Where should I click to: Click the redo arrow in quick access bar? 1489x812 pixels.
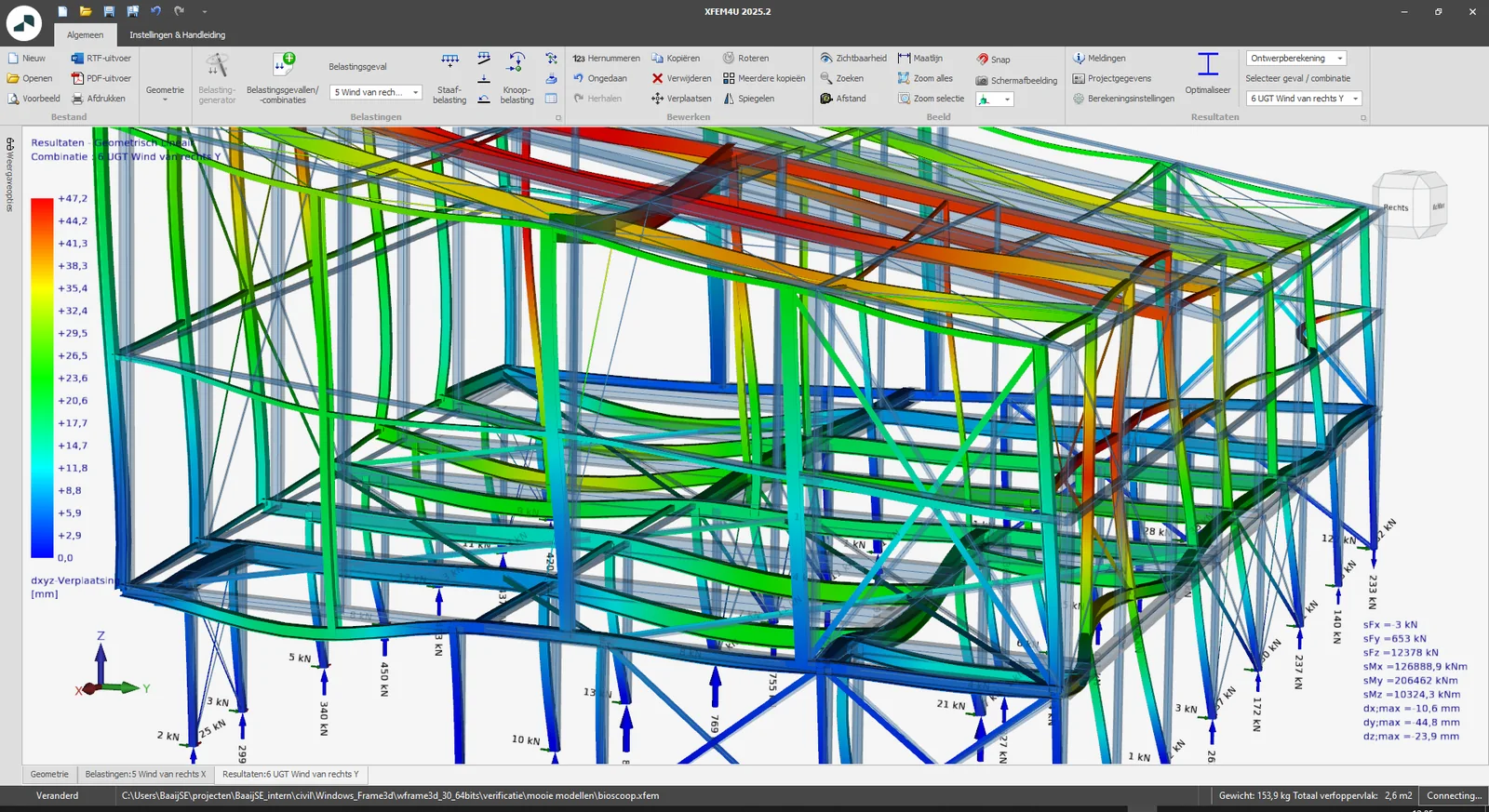[179, 11]
